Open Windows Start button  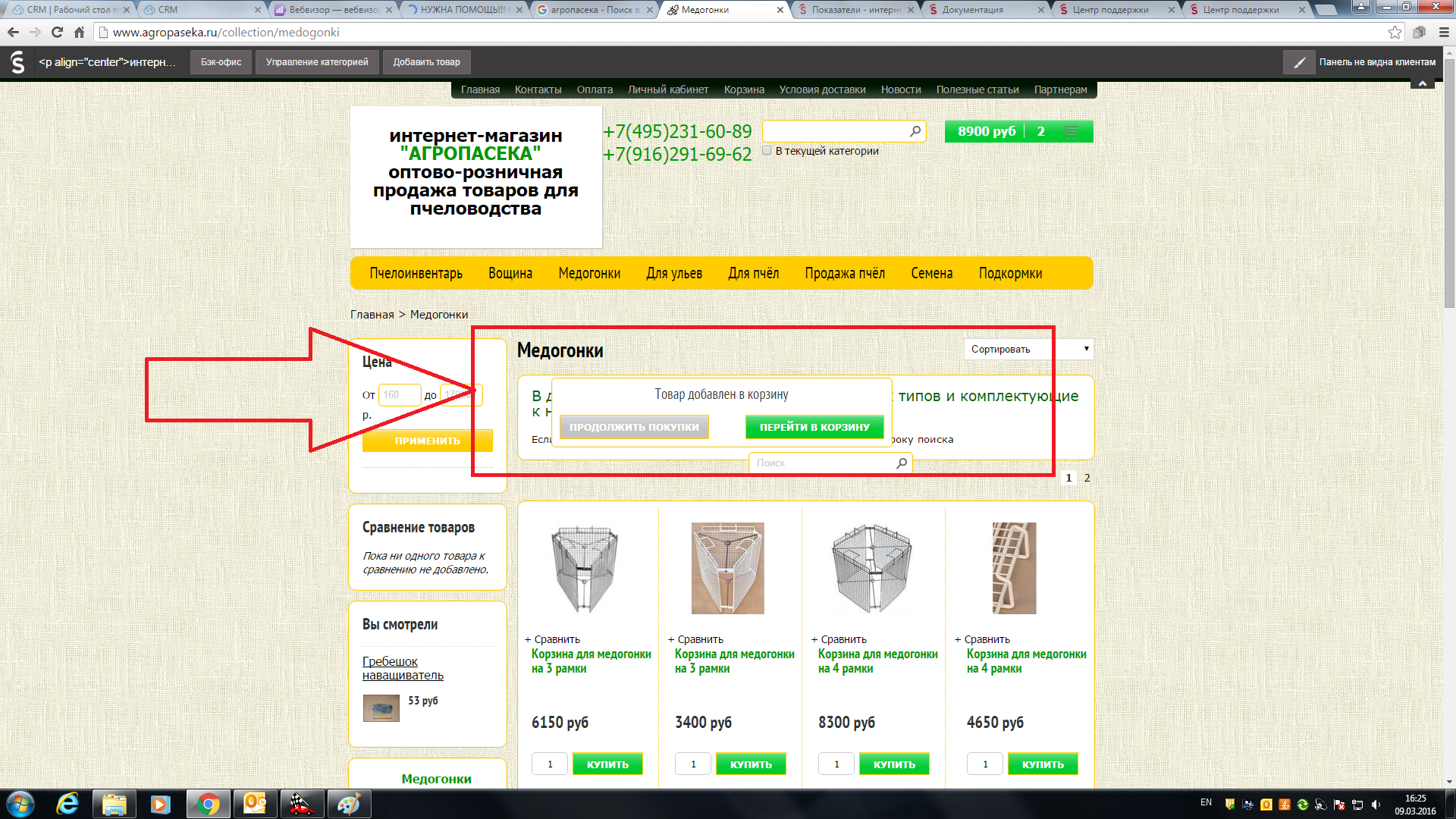point(20,804)
